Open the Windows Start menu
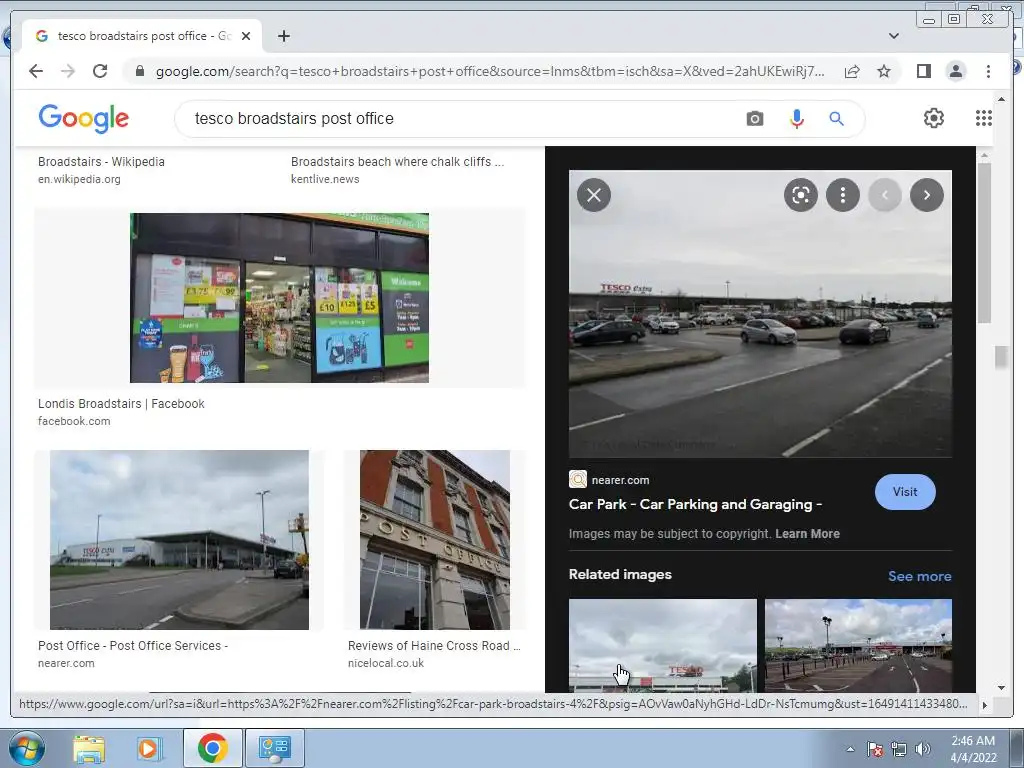The height and width of the screenshot is (768, 1024). (27, 748)
